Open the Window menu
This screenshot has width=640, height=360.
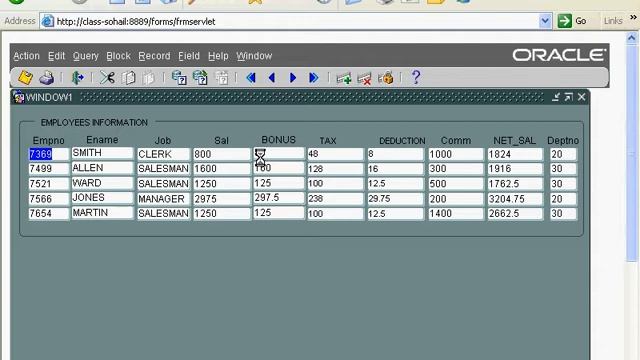[x=254, y=56]
